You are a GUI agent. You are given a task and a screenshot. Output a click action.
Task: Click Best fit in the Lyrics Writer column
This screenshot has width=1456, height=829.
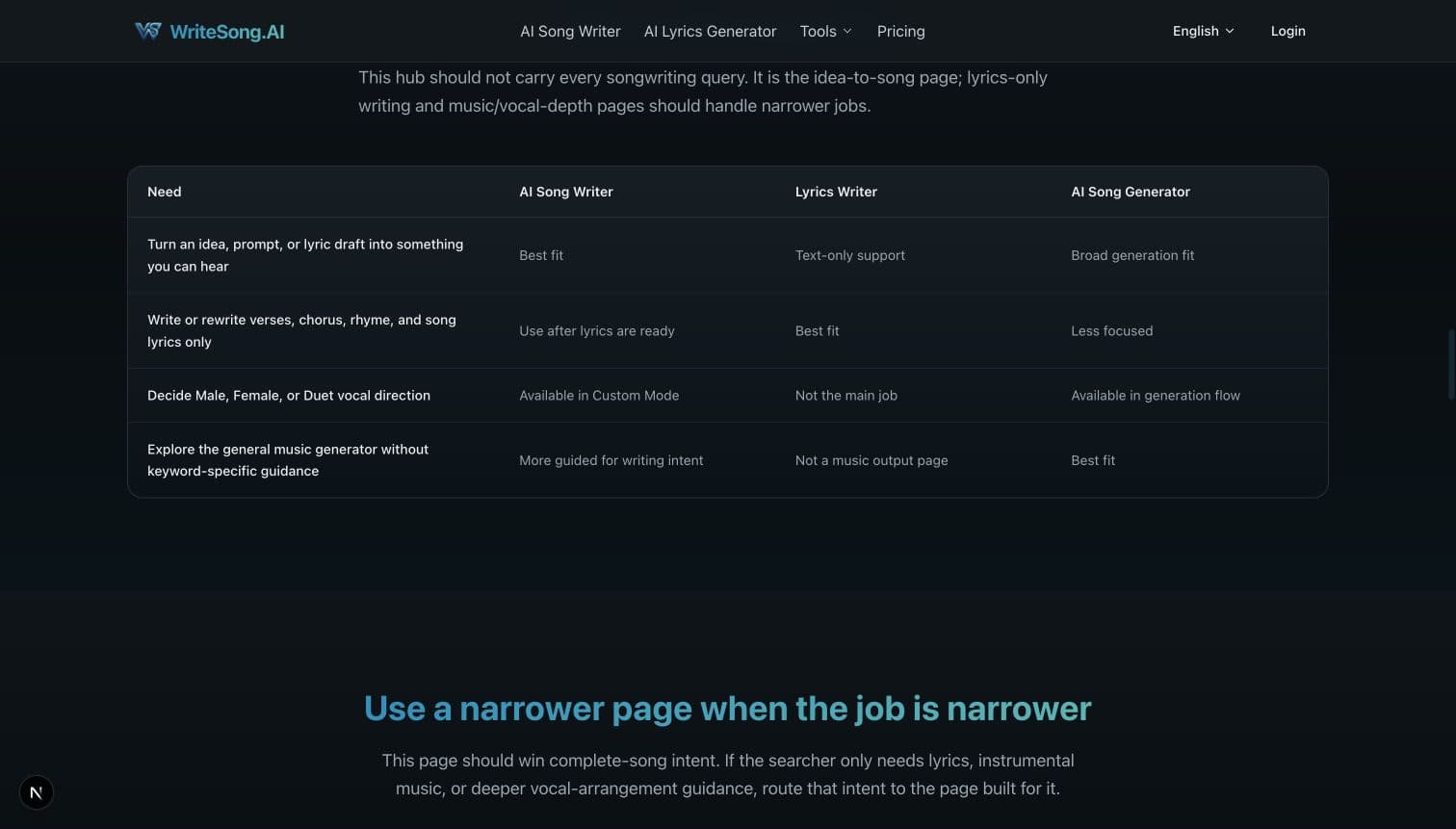(818, 330)
